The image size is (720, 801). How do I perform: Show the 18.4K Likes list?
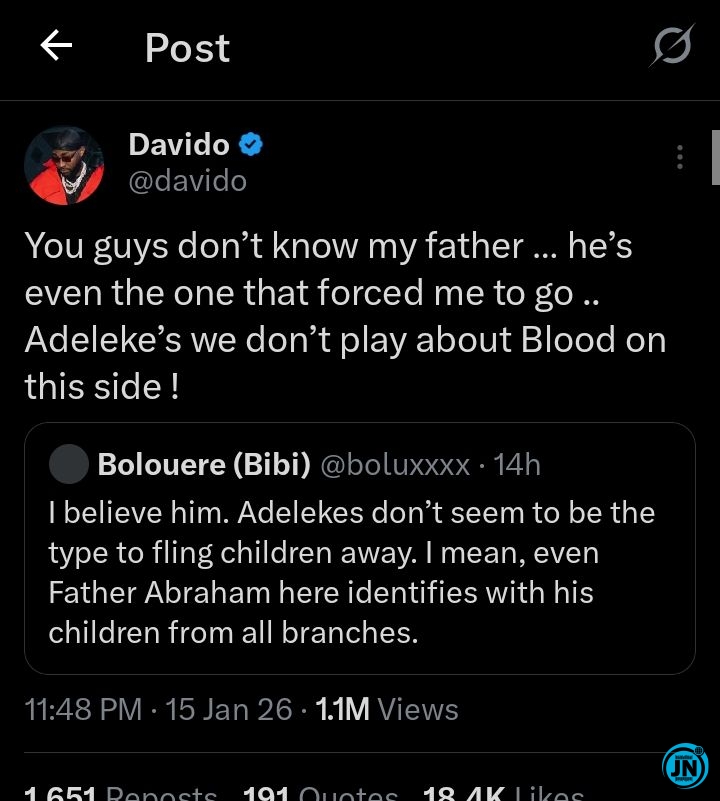503,793
